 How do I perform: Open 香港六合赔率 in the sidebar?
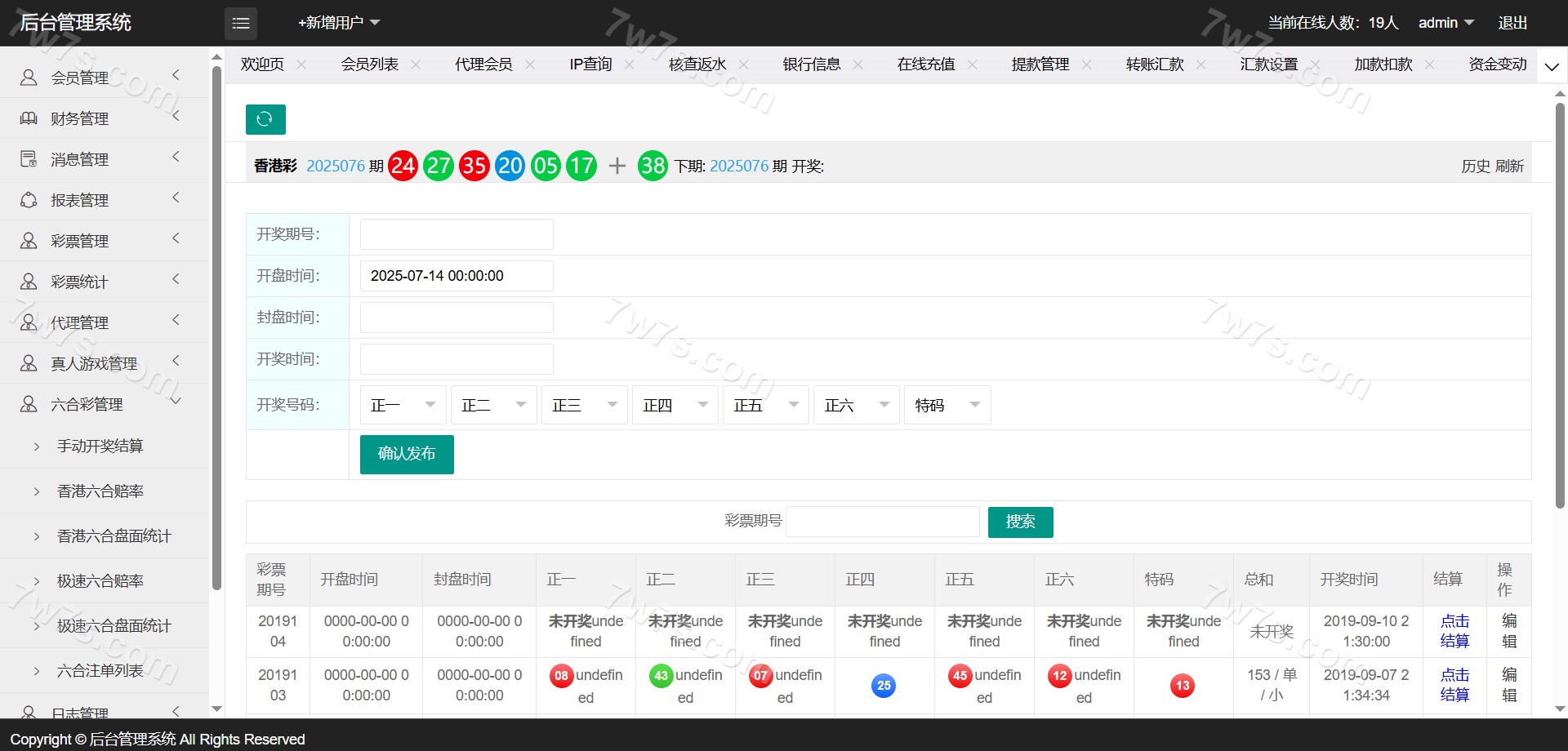tap(100, 491)
